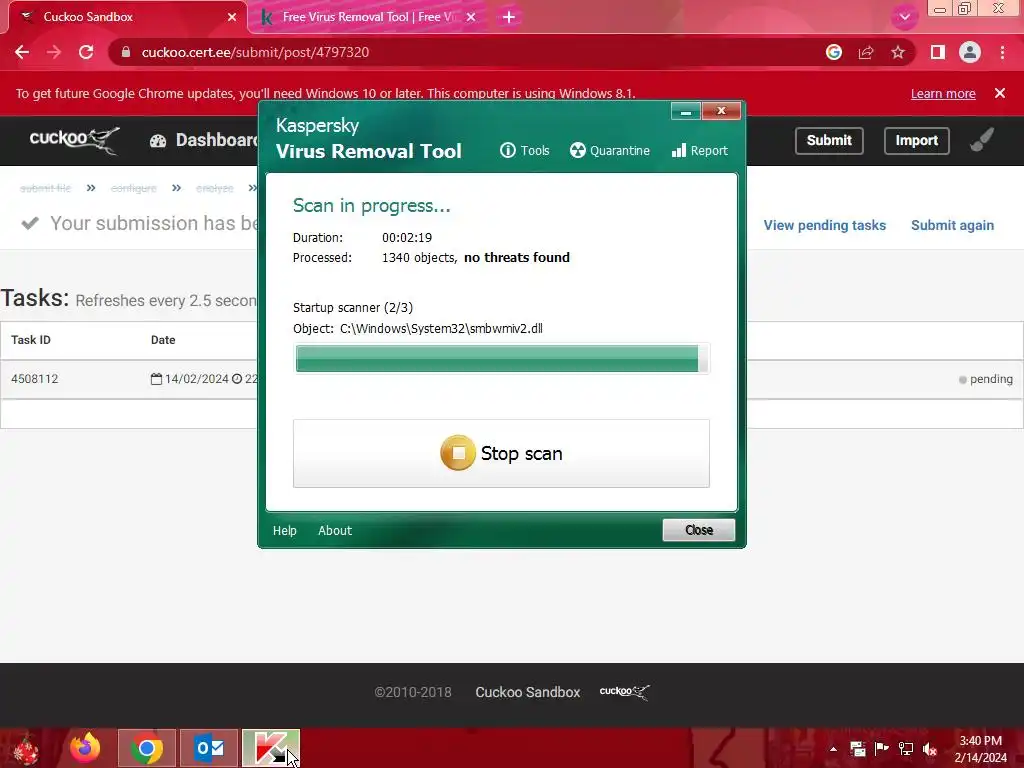Show hidden system tray icons arrow
Viewport: 1024px width, 768px height.
833,749
